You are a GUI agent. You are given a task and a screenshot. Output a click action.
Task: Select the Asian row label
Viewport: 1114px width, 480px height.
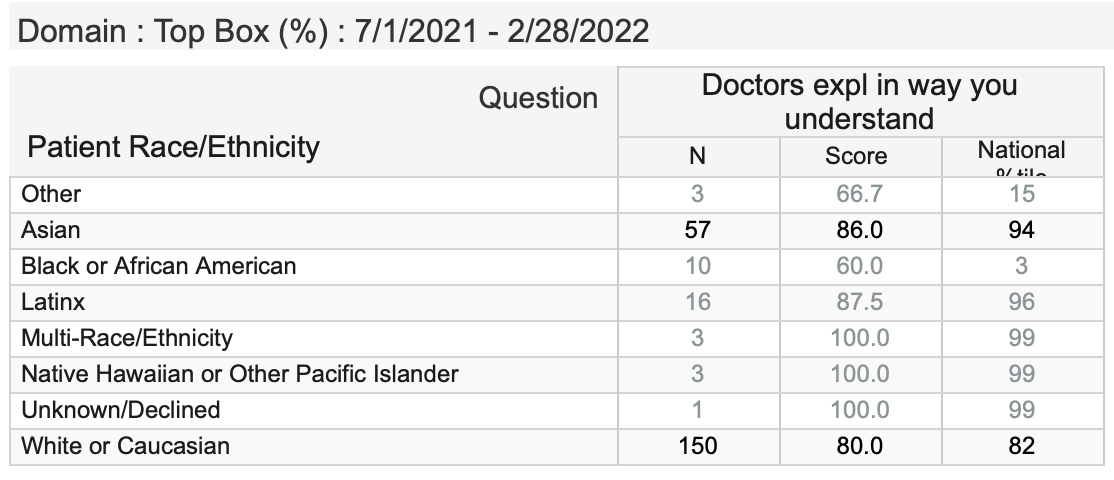click(51, 229)
